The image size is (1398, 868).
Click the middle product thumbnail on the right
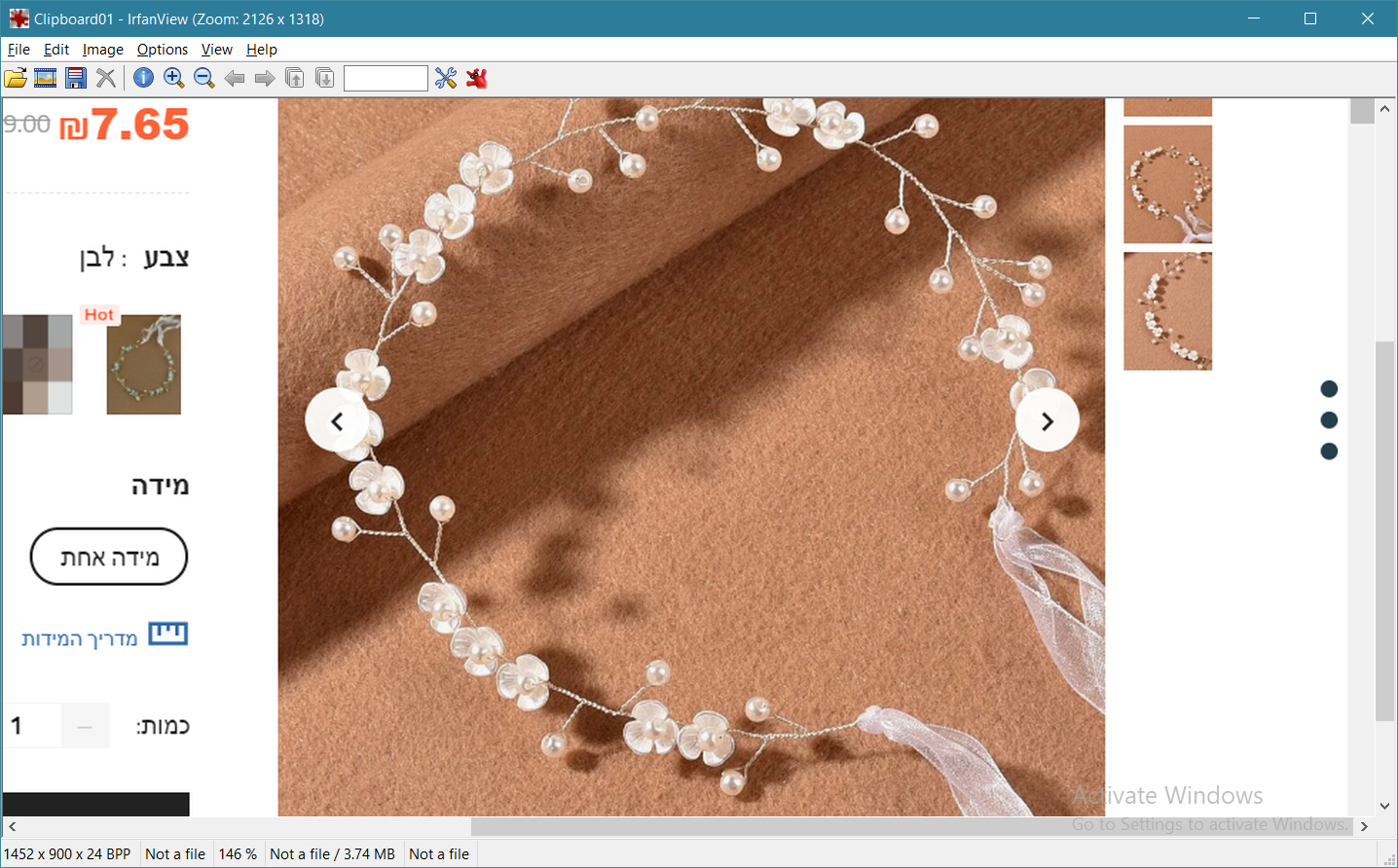[x=1168, y=184]
